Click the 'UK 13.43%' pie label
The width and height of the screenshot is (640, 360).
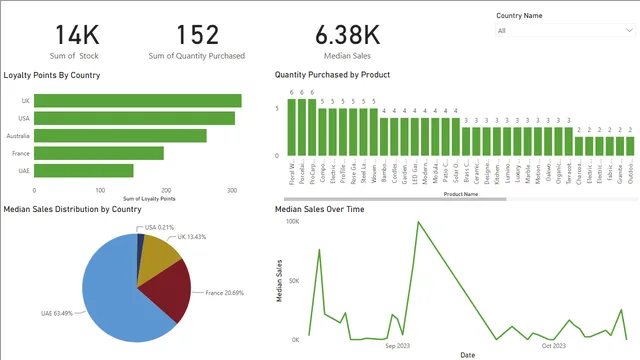[191, 237]
